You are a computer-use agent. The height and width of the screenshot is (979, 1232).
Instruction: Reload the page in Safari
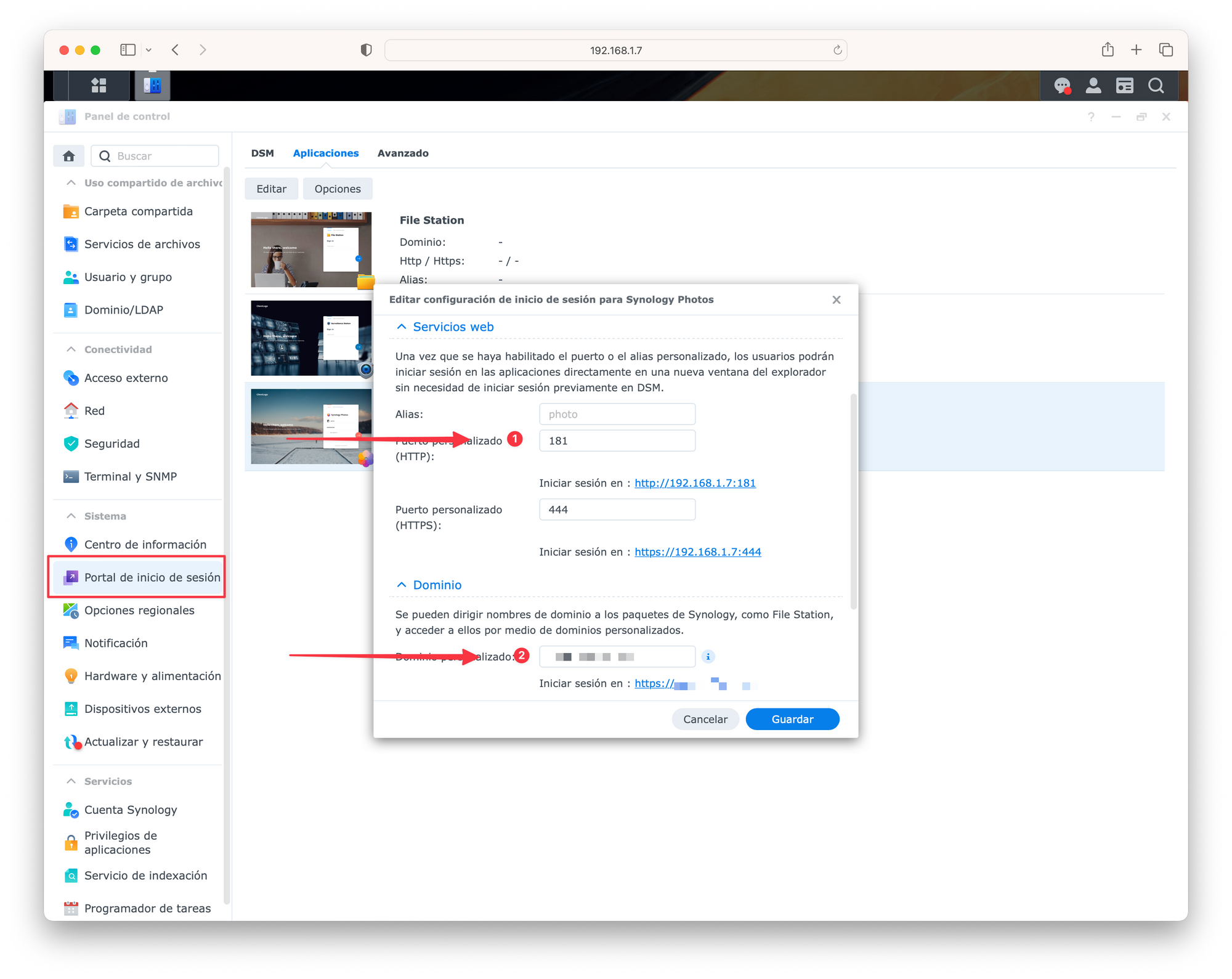point(837,50)
